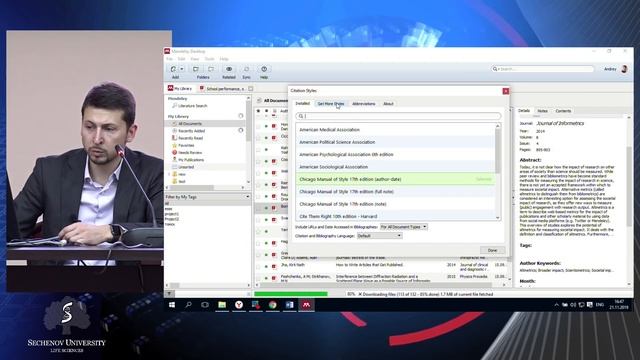Select American Political Science Association style
Viewport: 640px width, 360px height.
coord(395,142)
